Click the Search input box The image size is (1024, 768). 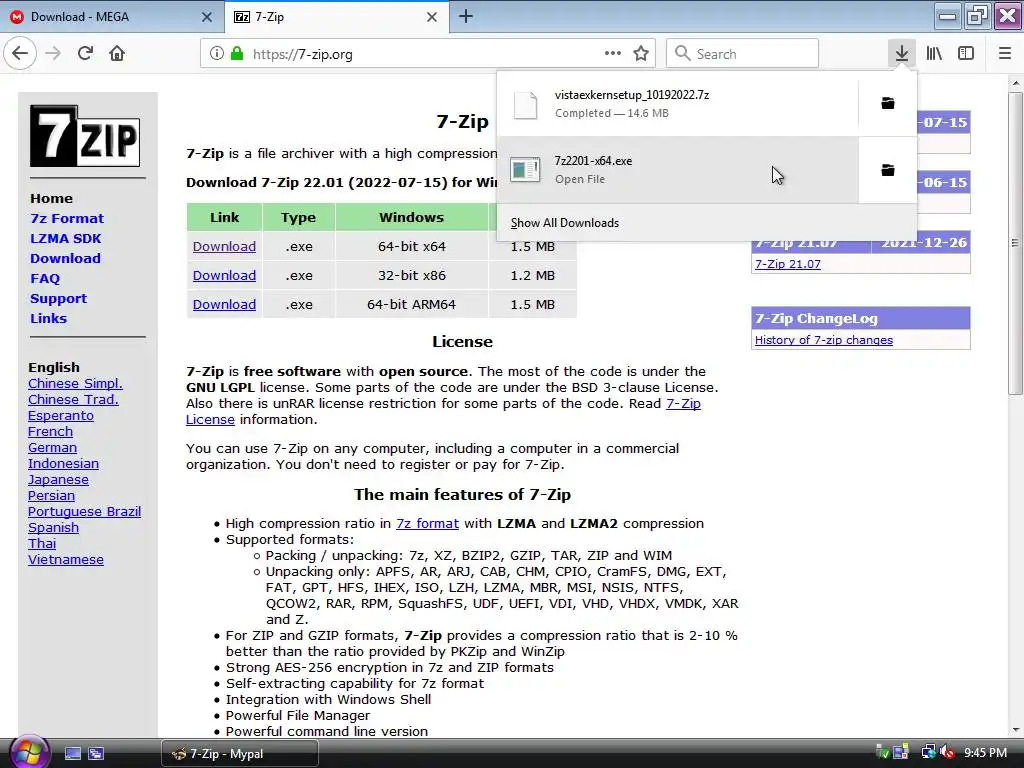pos(743,54)
